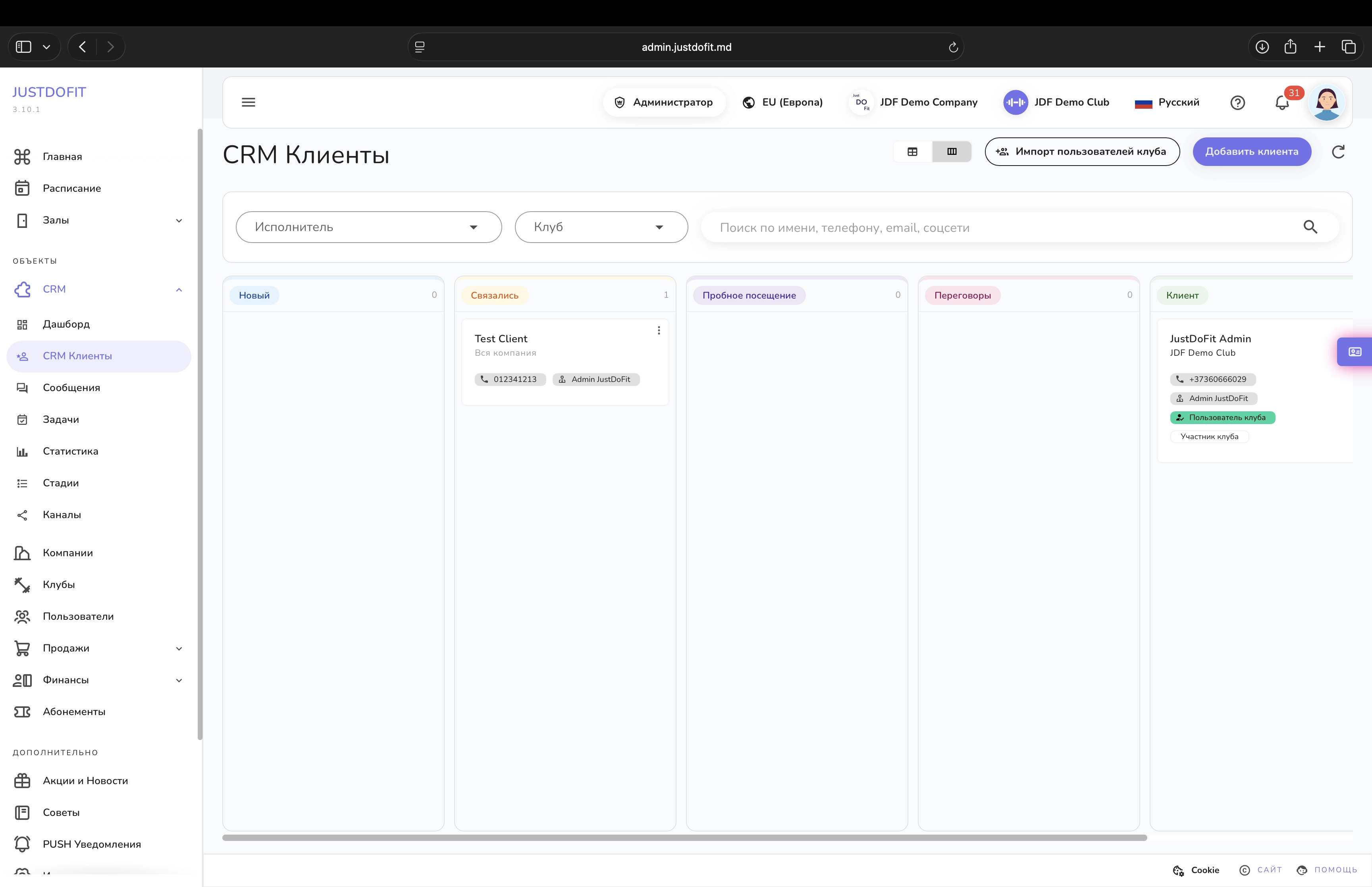1372x887 pixels.
Task: Go back in browser toolbar
Action: click(x=82, y=47)
